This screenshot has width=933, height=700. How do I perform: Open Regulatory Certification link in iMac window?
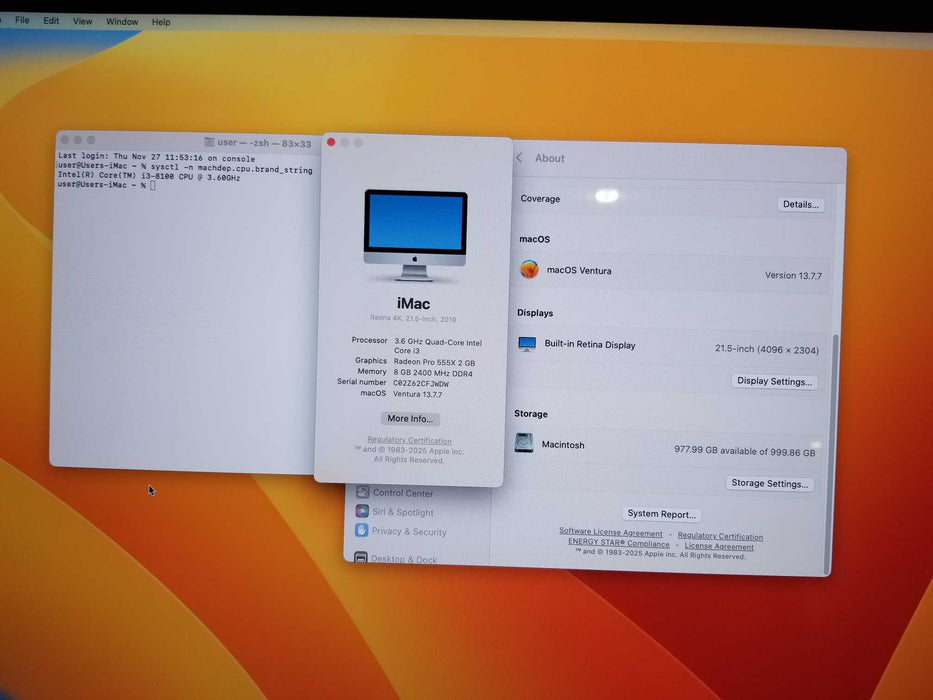coord(409,440)
